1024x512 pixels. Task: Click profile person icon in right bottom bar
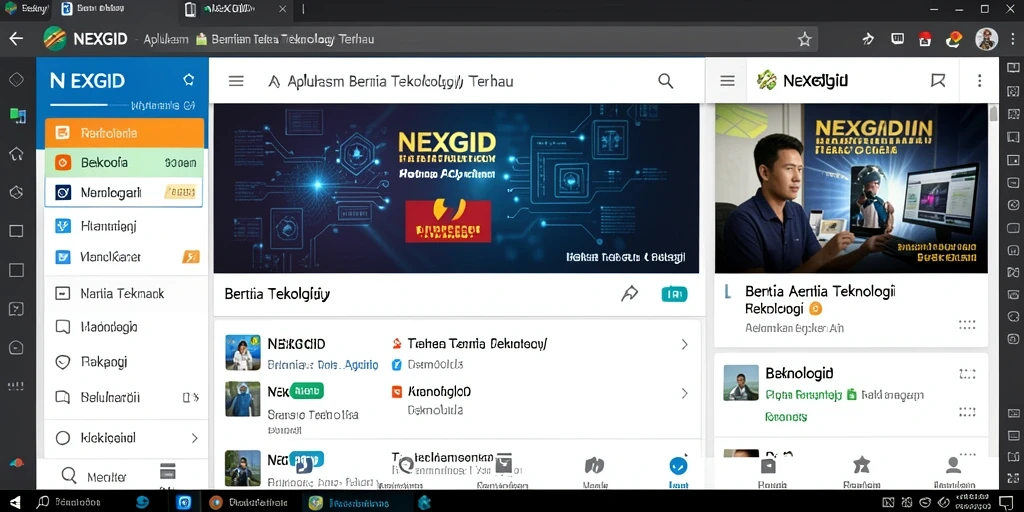pyautogui.click(x=953, y=465)
